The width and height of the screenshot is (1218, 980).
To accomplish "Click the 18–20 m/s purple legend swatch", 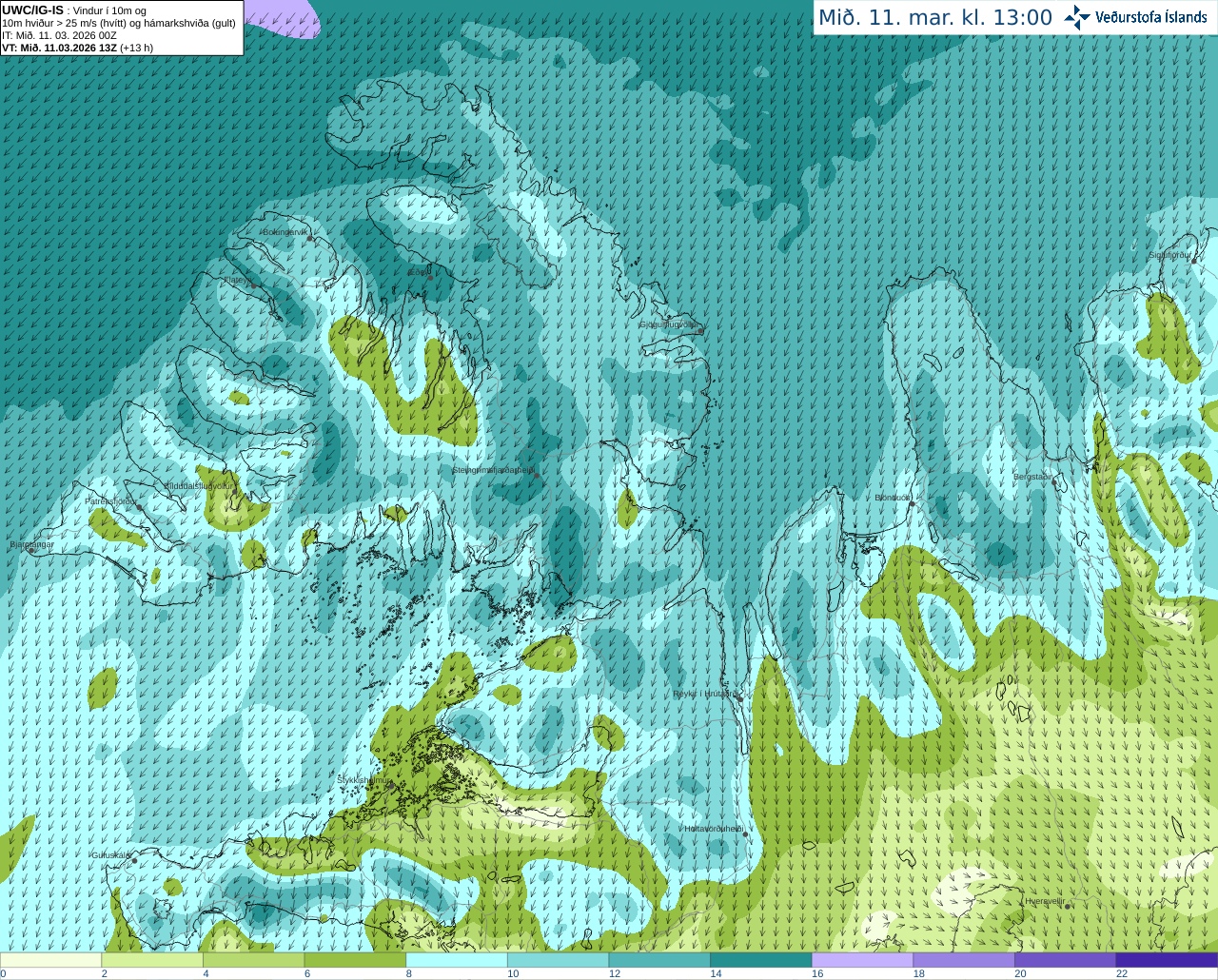I will point(964,960).
